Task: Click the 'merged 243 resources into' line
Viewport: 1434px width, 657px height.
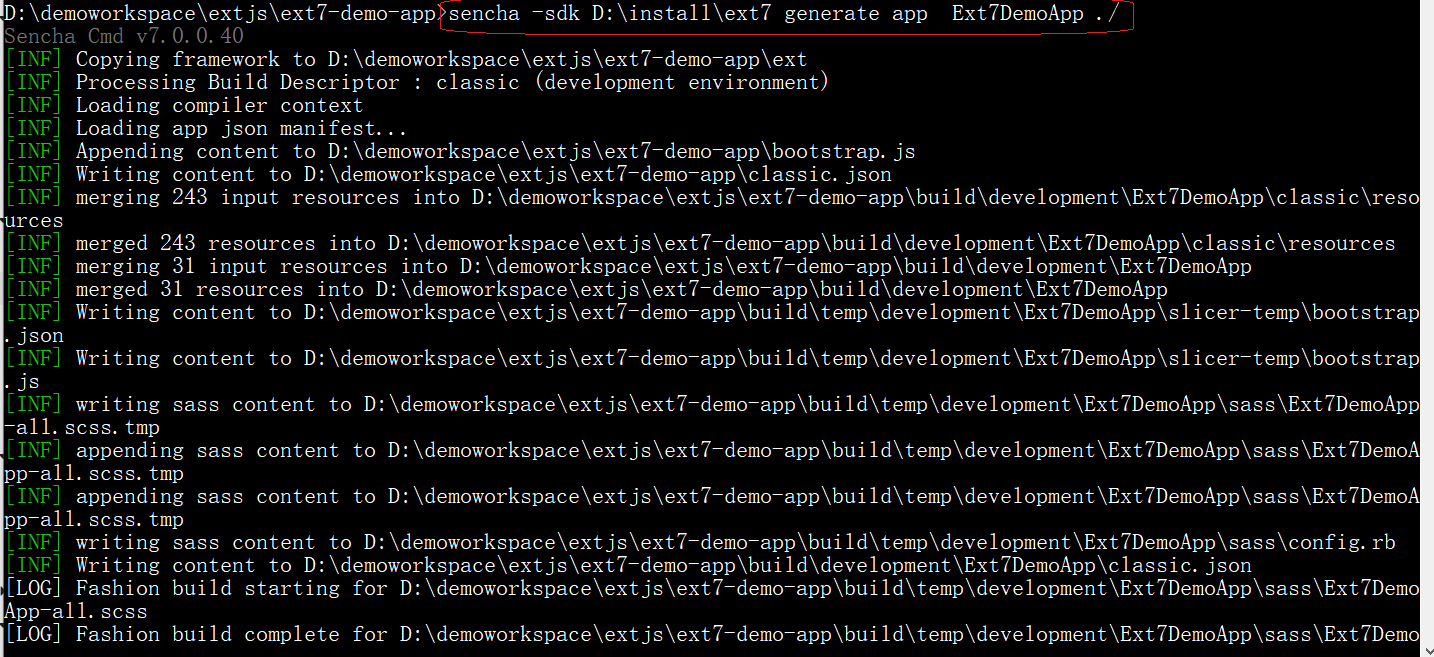Action: coord(700,244)
